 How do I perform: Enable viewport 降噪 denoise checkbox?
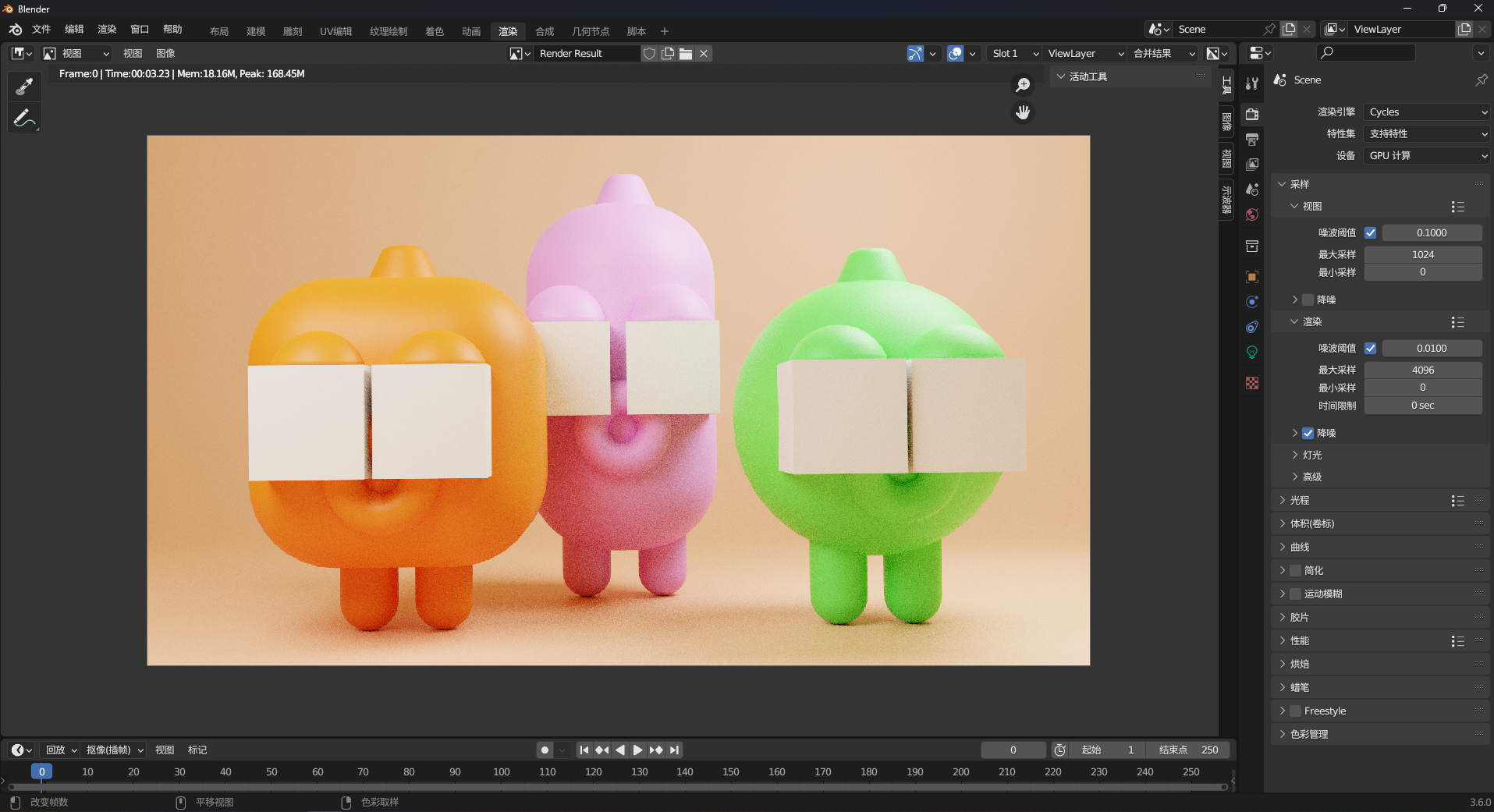point(1308,300)
